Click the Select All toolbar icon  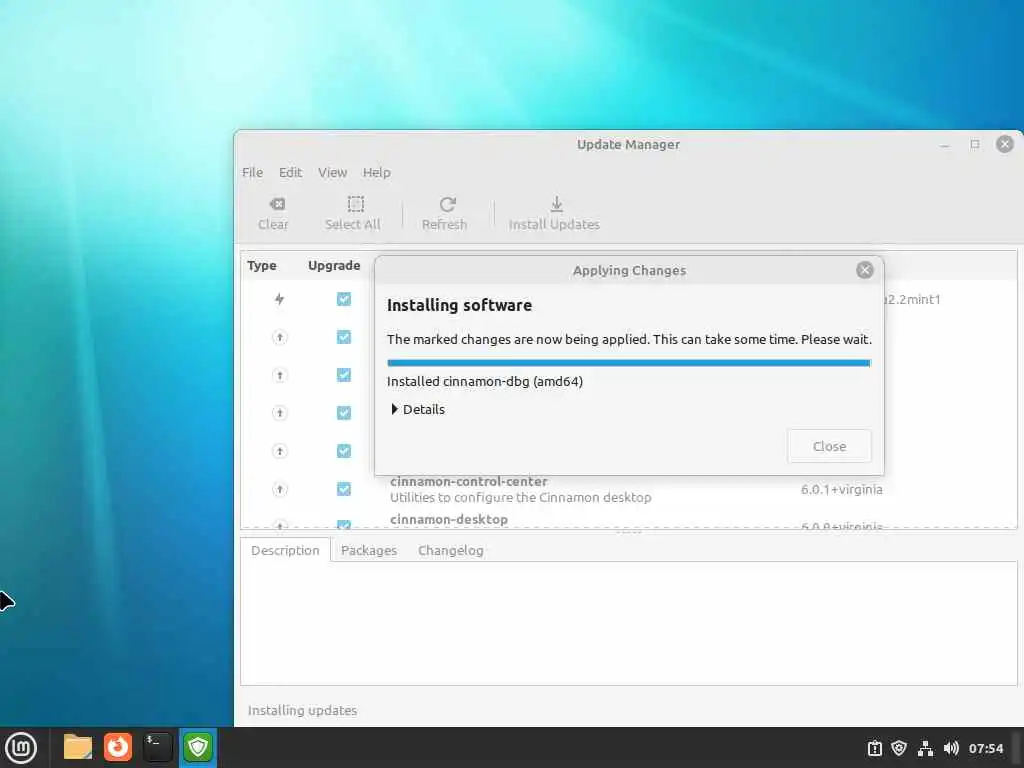tap(355, 204)
